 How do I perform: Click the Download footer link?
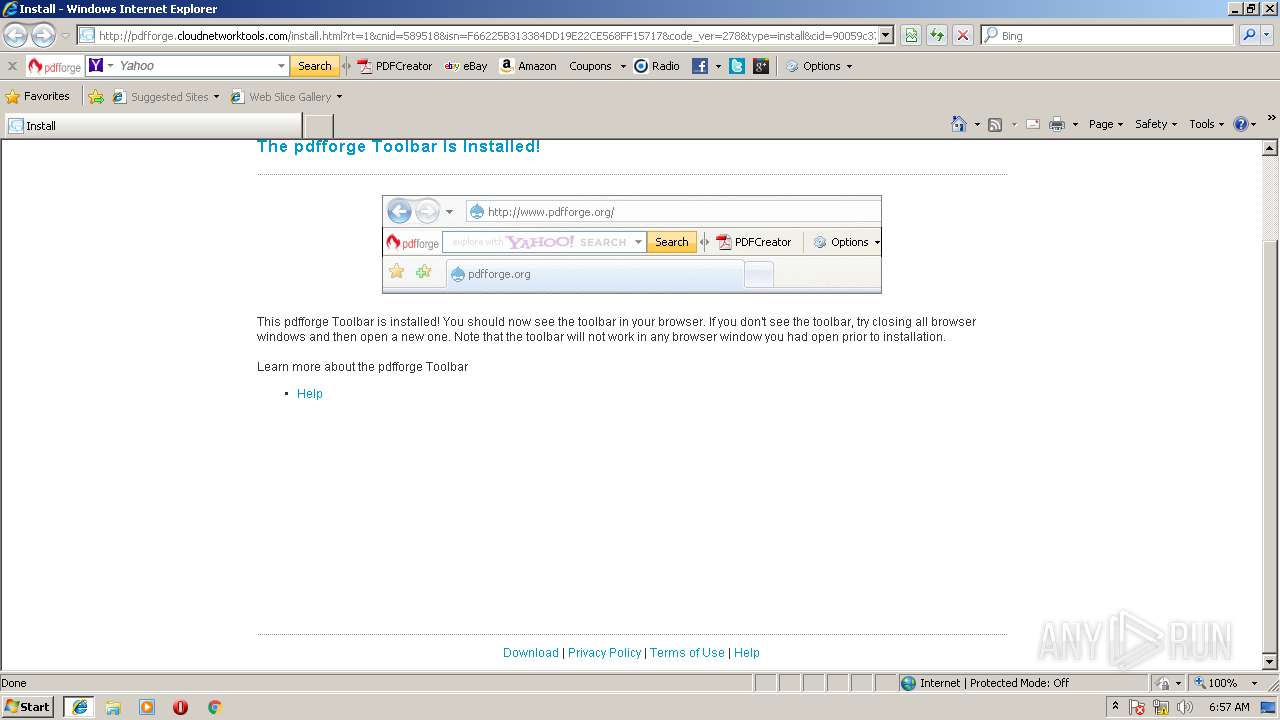[x=531, y=653]
